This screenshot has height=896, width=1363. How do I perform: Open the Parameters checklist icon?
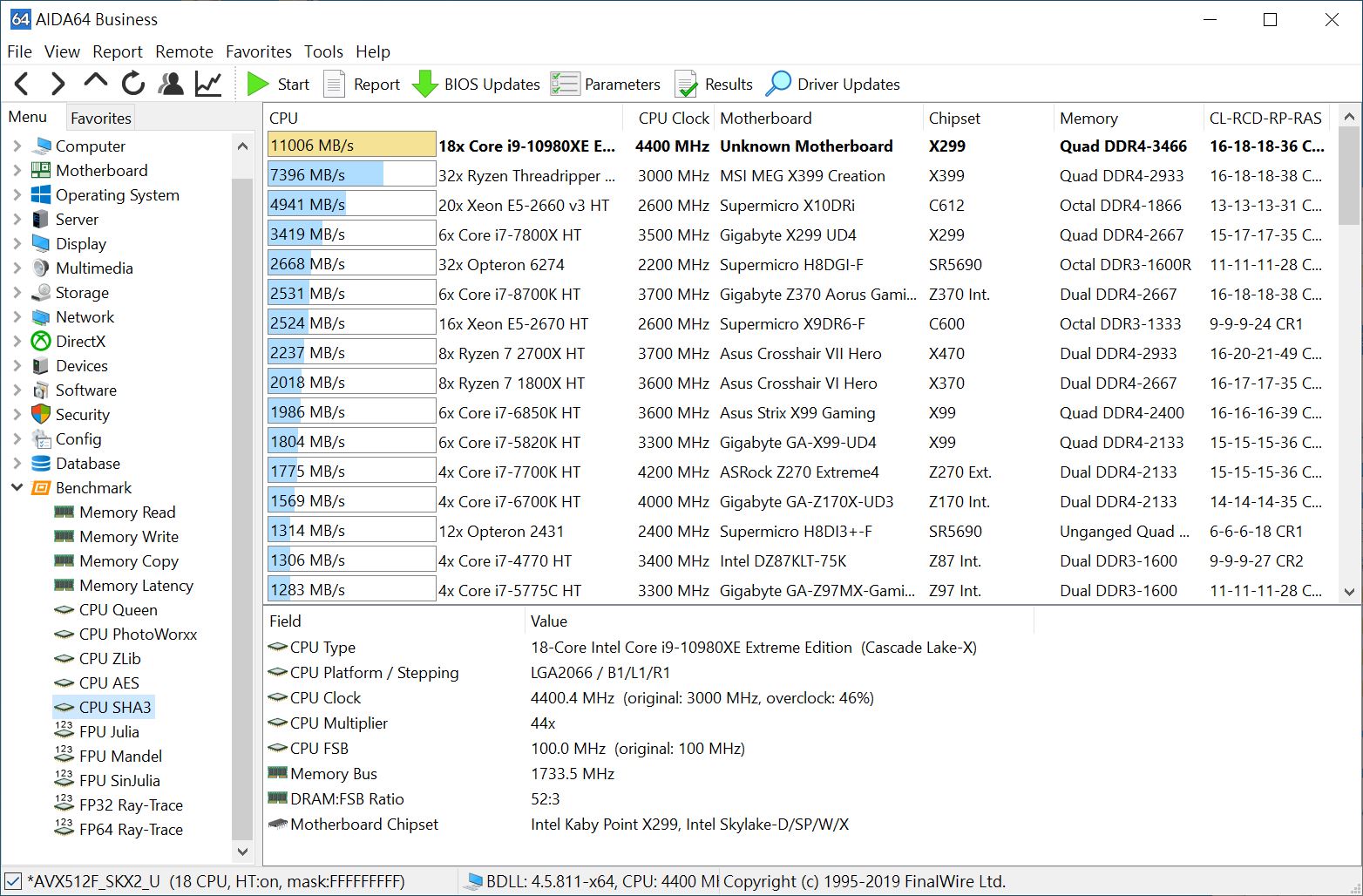coord(565,84)
